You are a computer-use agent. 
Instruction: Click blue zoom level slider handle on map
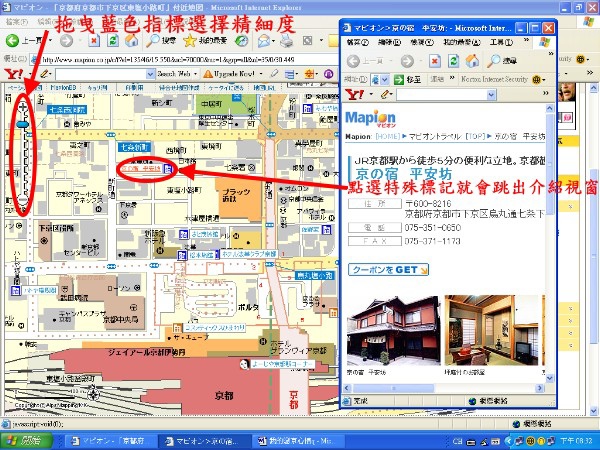click(x=23, y=124)
